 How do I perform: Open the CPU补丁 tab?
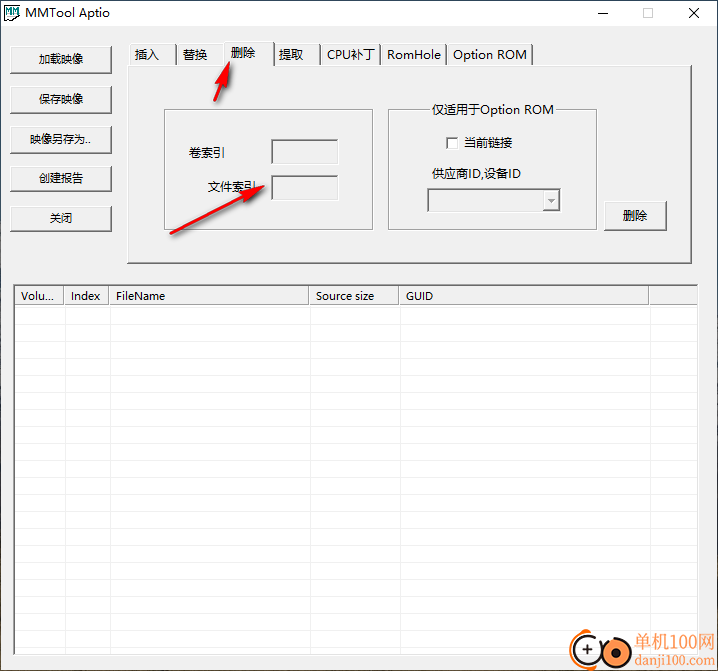pyautogui.click(x=351, y=55)
